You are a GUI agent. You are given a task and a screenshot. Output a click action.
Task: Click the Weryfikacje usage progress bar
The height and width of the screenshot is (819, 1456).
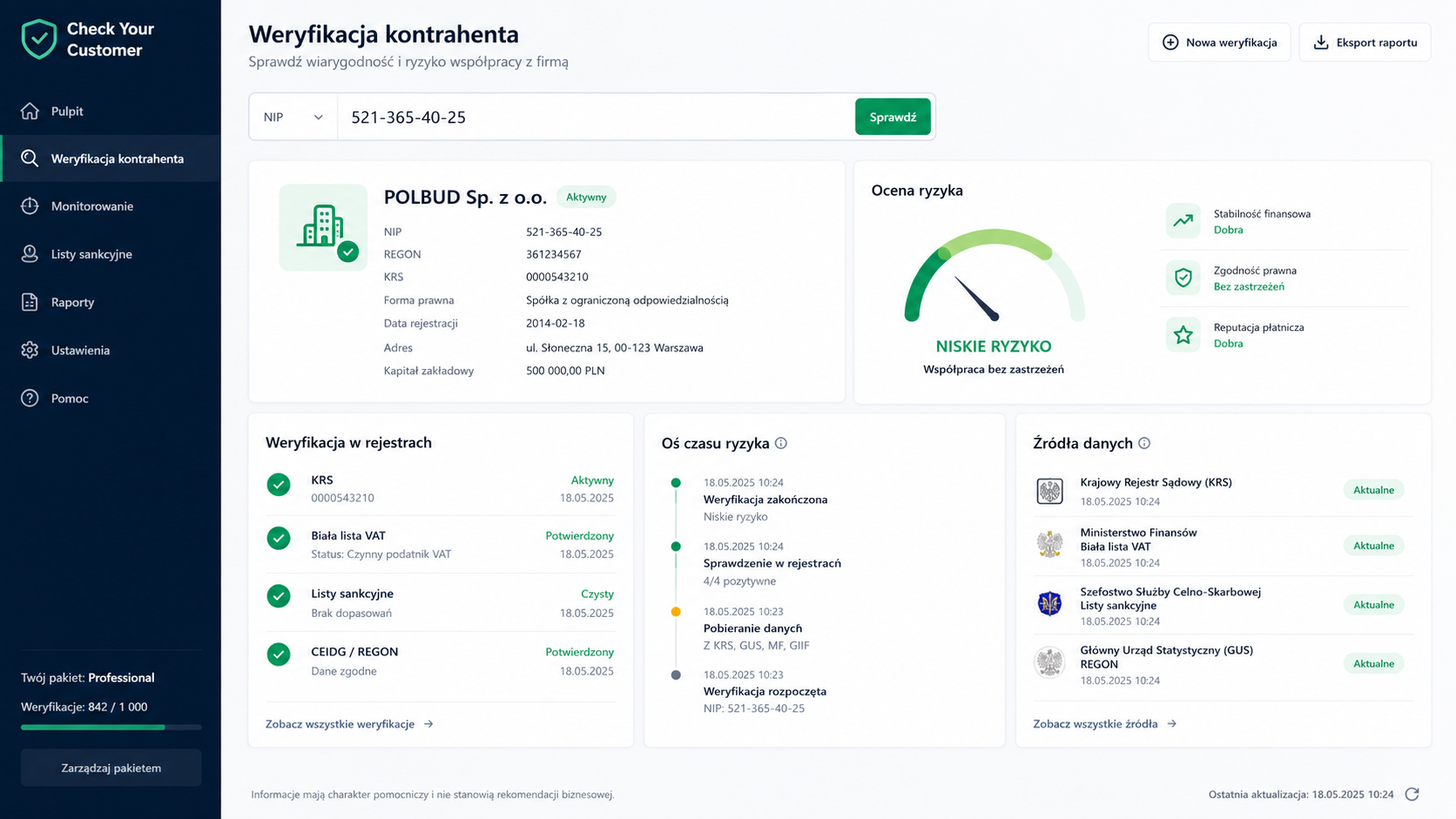[x=111, y=727]
